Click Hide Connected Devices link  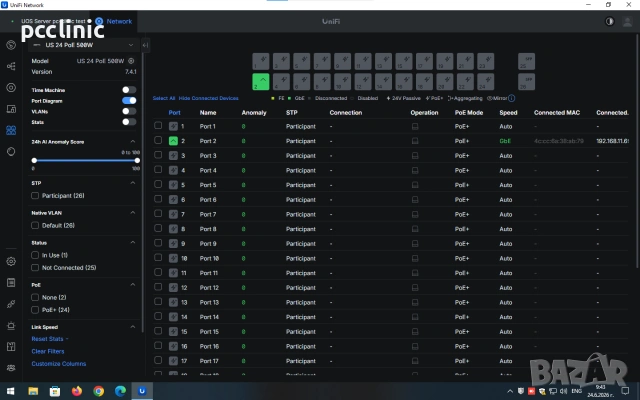tap(209, 98)
